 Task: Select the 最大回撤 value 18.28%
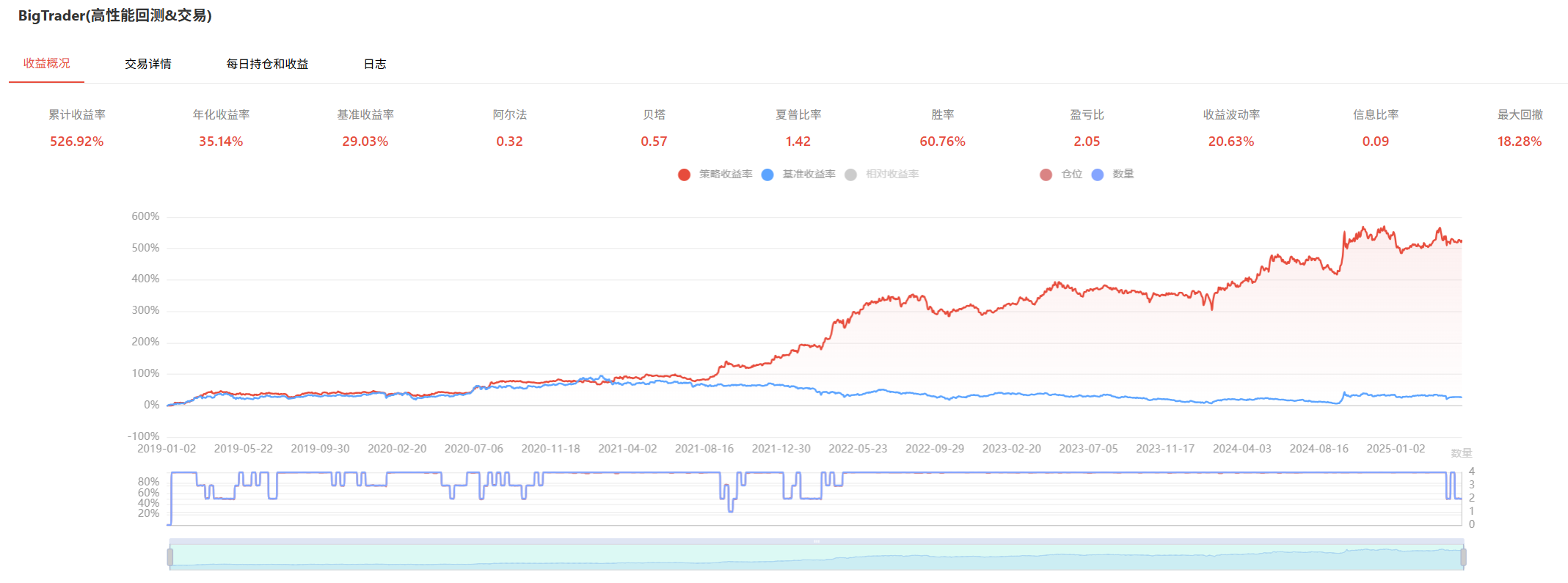pyautogui.click(x=1520, y=142)
